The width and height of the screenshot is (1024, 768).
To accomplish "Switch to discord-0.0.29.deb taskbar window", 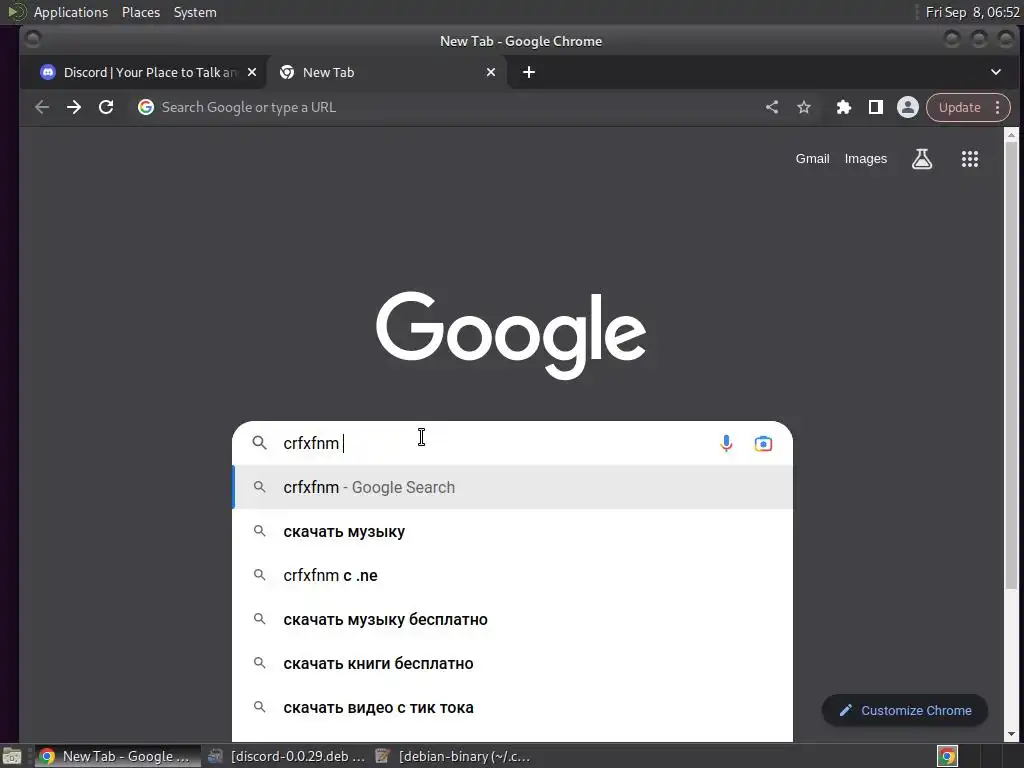I will pyautogui.click(x=286, y=756).
